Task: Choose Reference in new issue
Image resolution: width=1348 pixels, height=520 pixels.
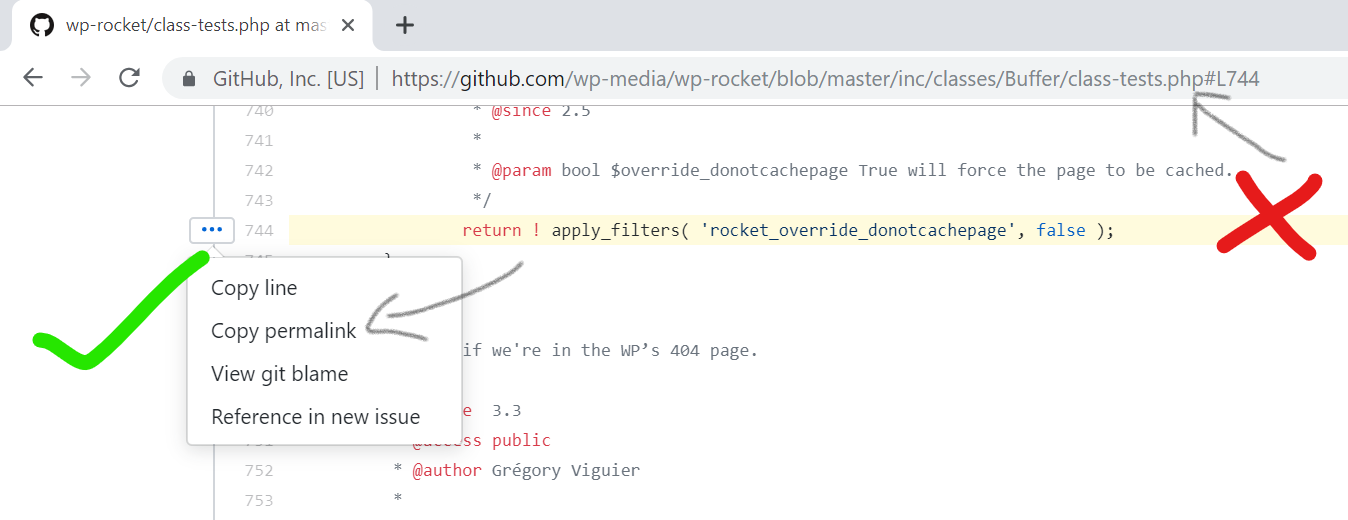Action: (x=315, y=417)
